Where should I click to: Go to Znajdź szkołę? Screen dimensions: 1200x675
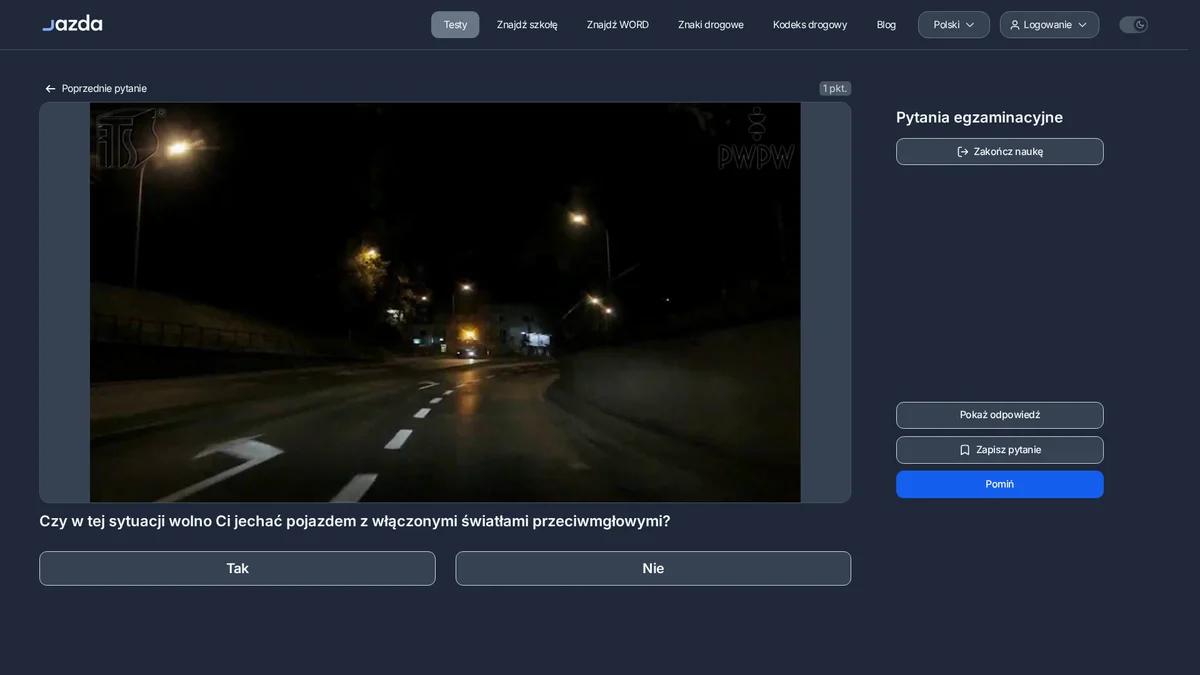coord(527,25)
